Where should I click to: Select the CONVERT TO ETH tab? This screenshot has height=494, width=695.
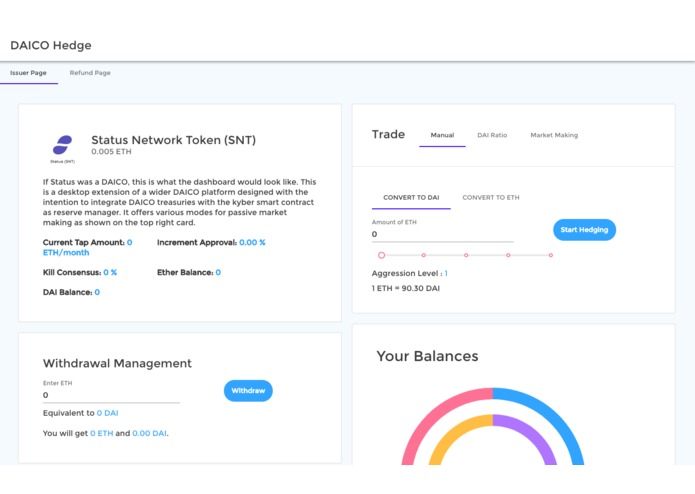coord(491,198)
